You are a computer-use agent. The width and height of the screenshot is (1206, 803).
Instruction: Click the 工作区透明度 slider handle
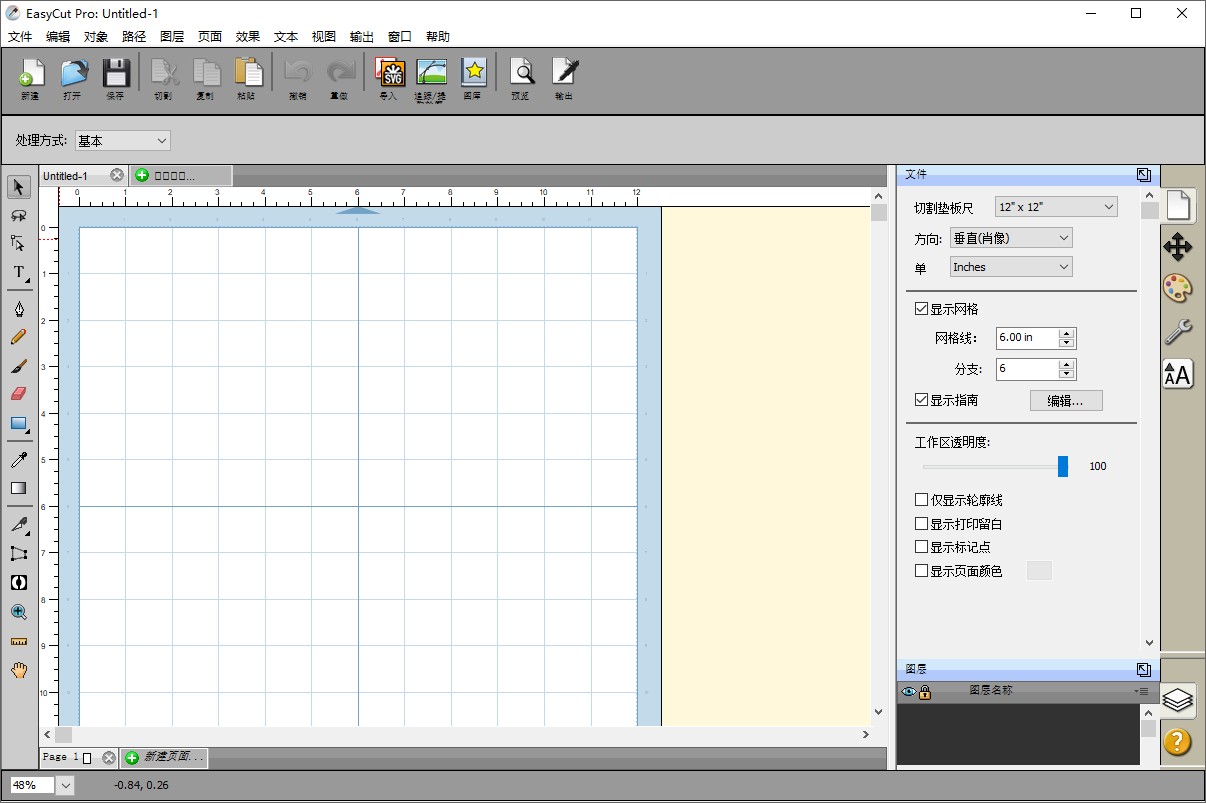pyautogui.click(x=1063, y=466)
